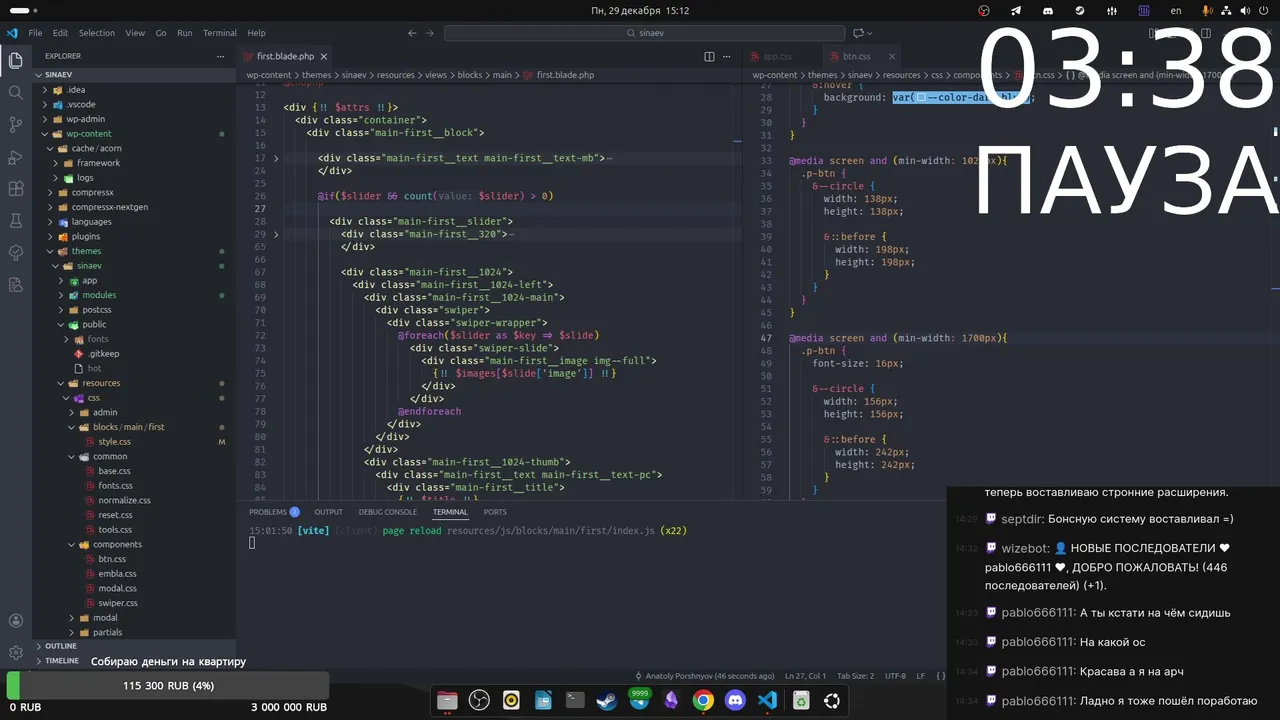This screenshot has width=1280, height=720.
Task: Click the split editor icon
Action: point(709,56)
